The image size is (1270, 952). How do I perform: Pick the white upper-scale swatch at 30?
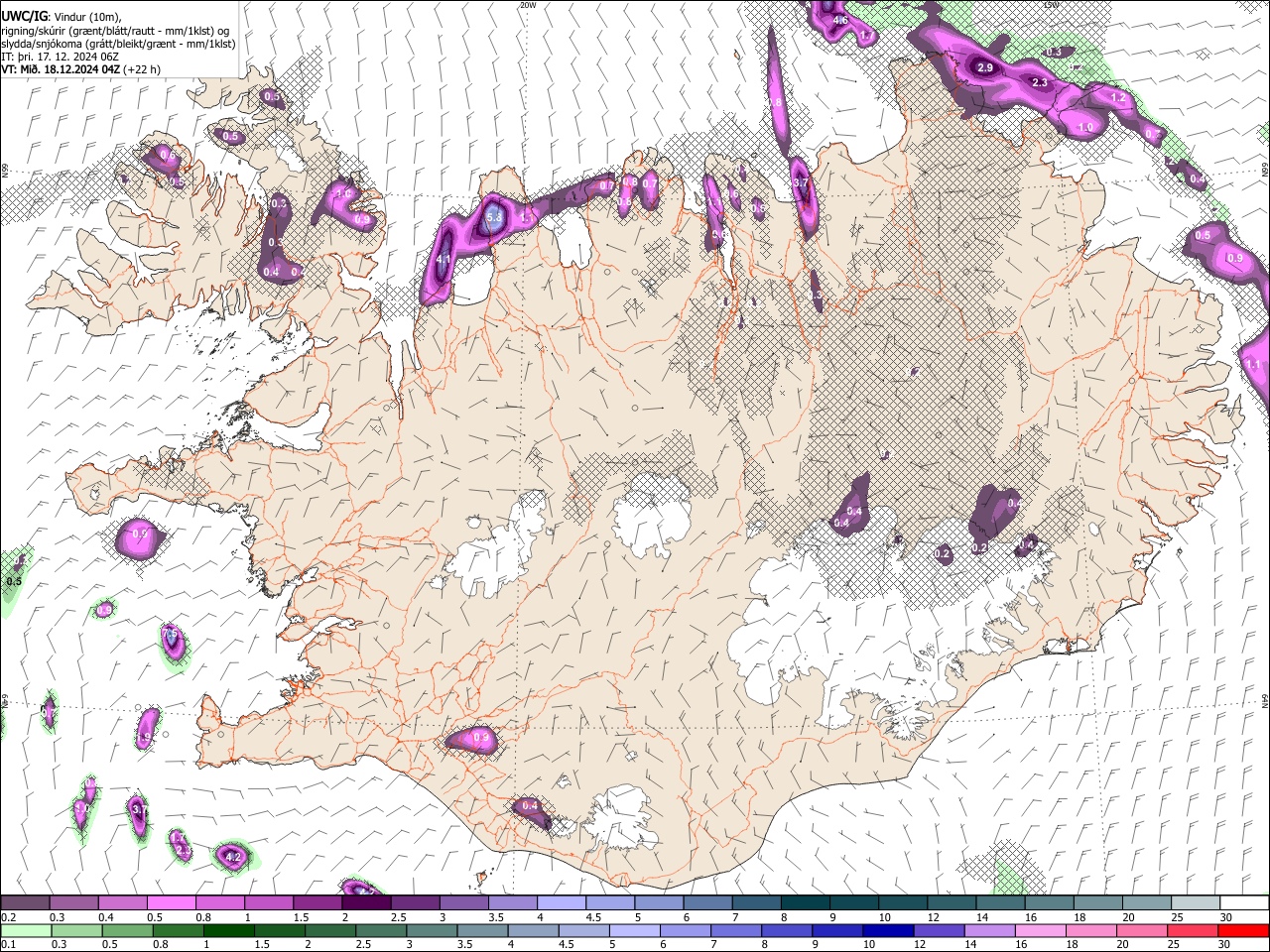point(1245,903)
